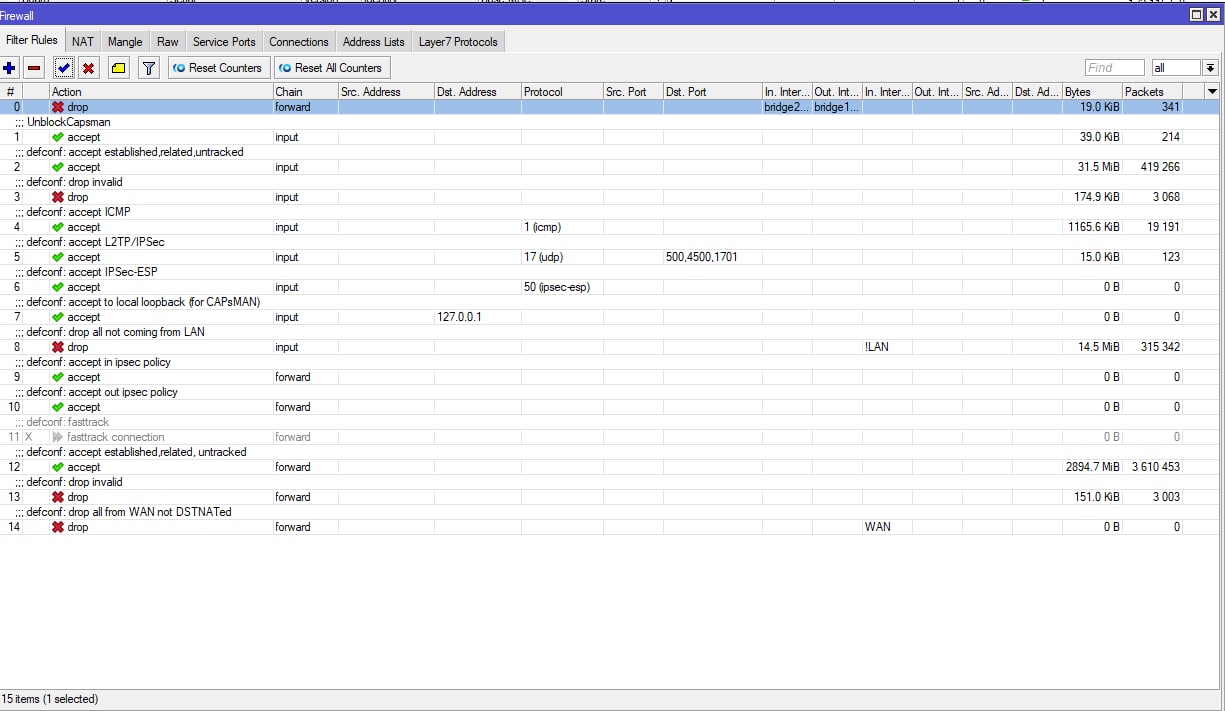This screenshot has width=1225, height=711.
Task: Open the 'all' chain filter dropdown
Action: click(x=1210, y=68)
